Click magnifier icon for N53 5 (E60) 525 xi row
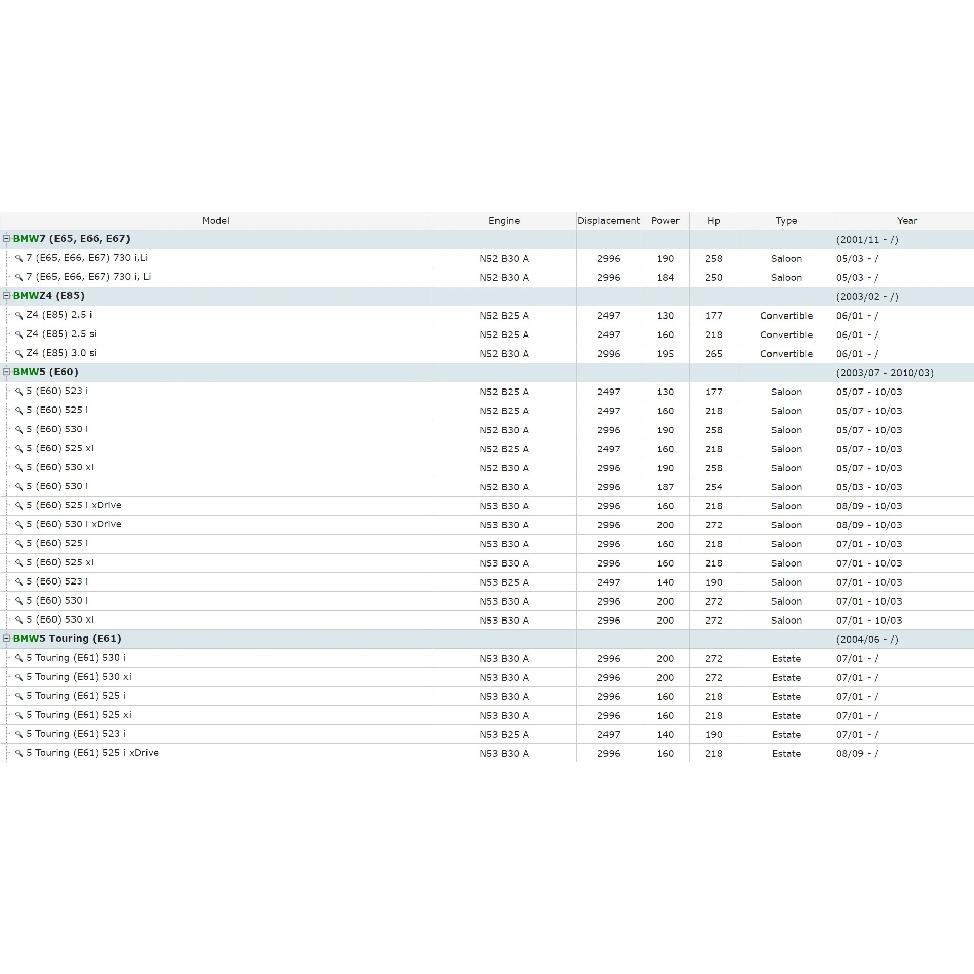Screen dimensions: 974x974 [19, 563]
